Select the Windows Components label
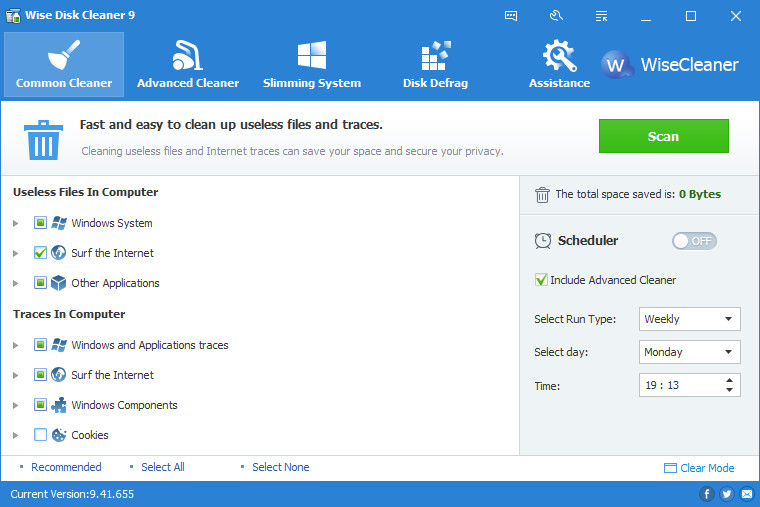Image resolution: width=760 pixels, height=507 pixels. (125, 405)
